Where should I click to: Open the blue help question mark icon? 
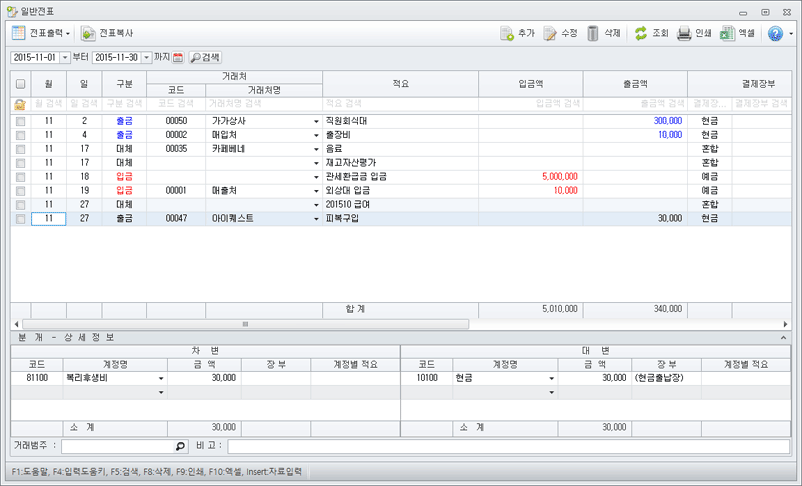775,33
